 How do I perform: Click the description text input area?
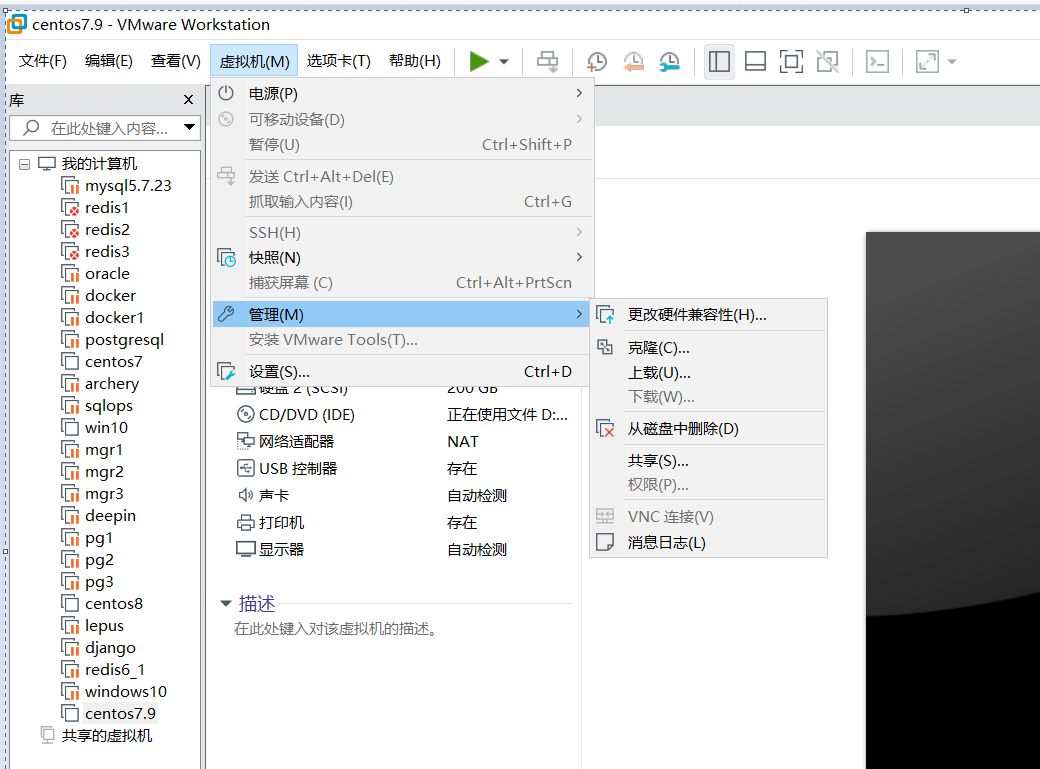[336, 628]
